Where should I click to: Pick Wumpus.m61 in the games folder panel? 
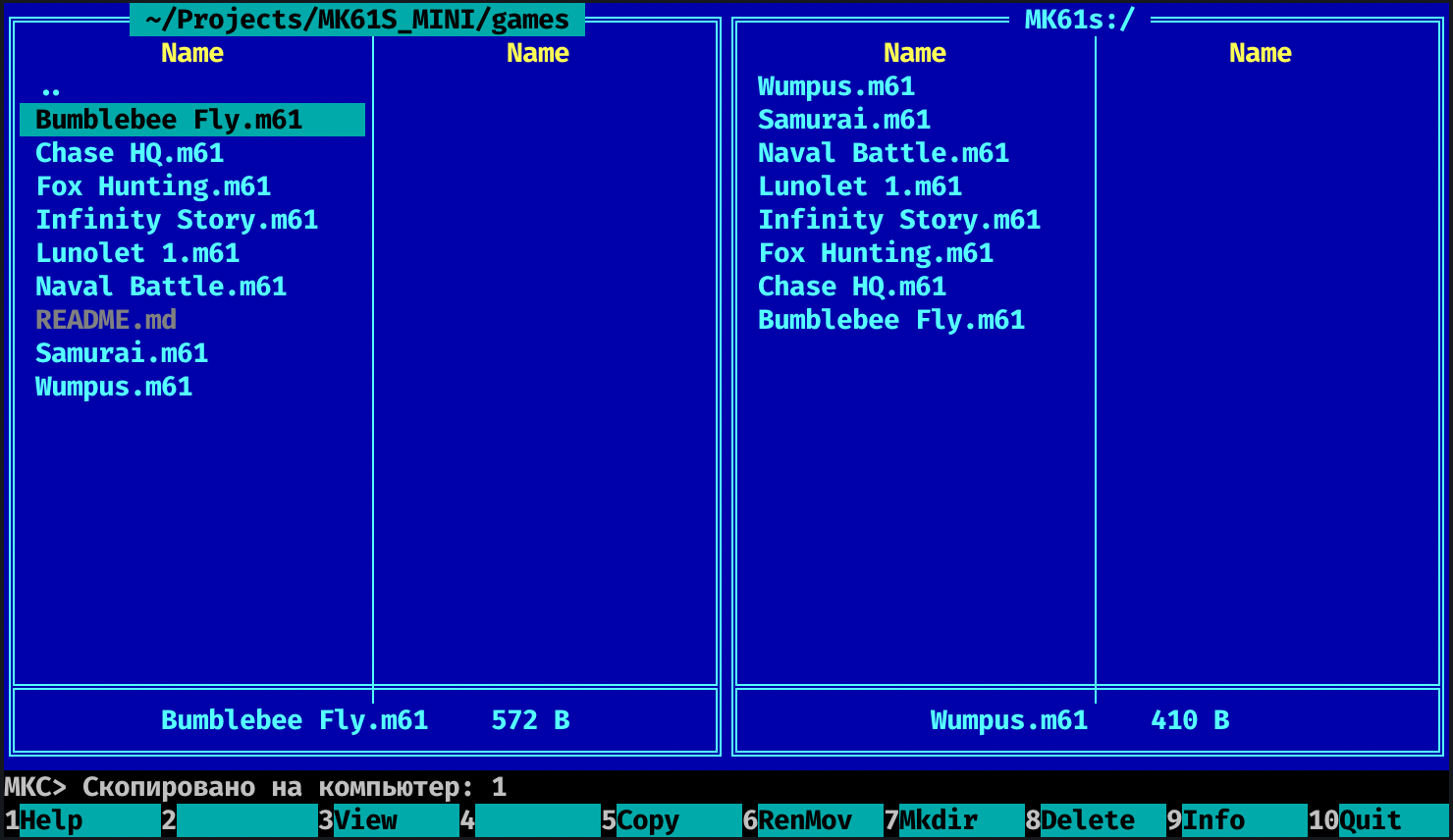point(192,387)
